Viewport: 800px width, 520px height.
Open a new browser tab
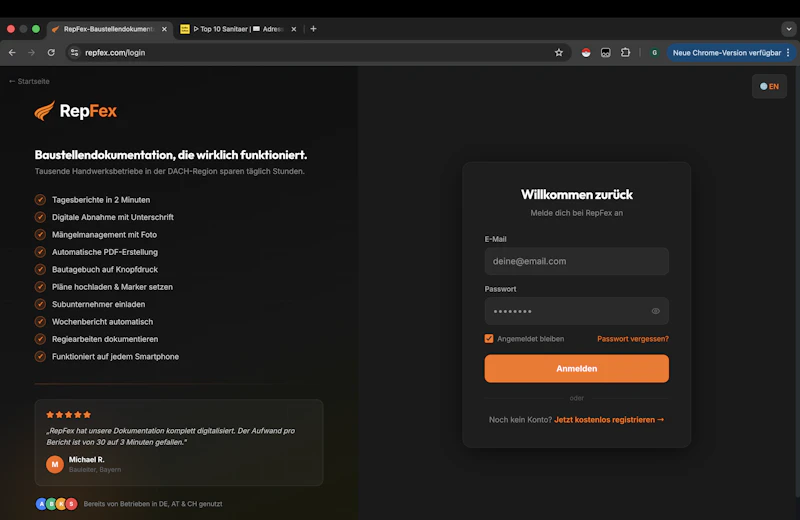coord(313,29)
